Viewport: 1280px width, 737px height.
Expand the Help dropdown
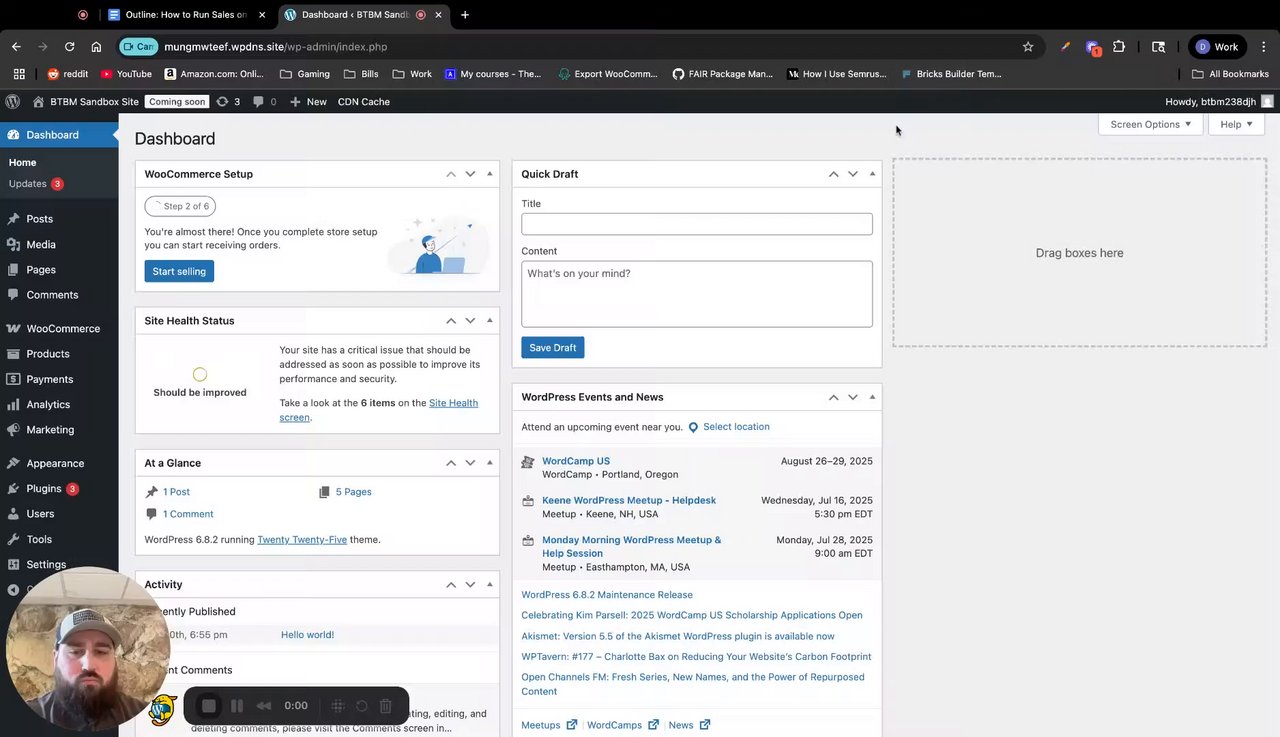[x=1236, y=125]
